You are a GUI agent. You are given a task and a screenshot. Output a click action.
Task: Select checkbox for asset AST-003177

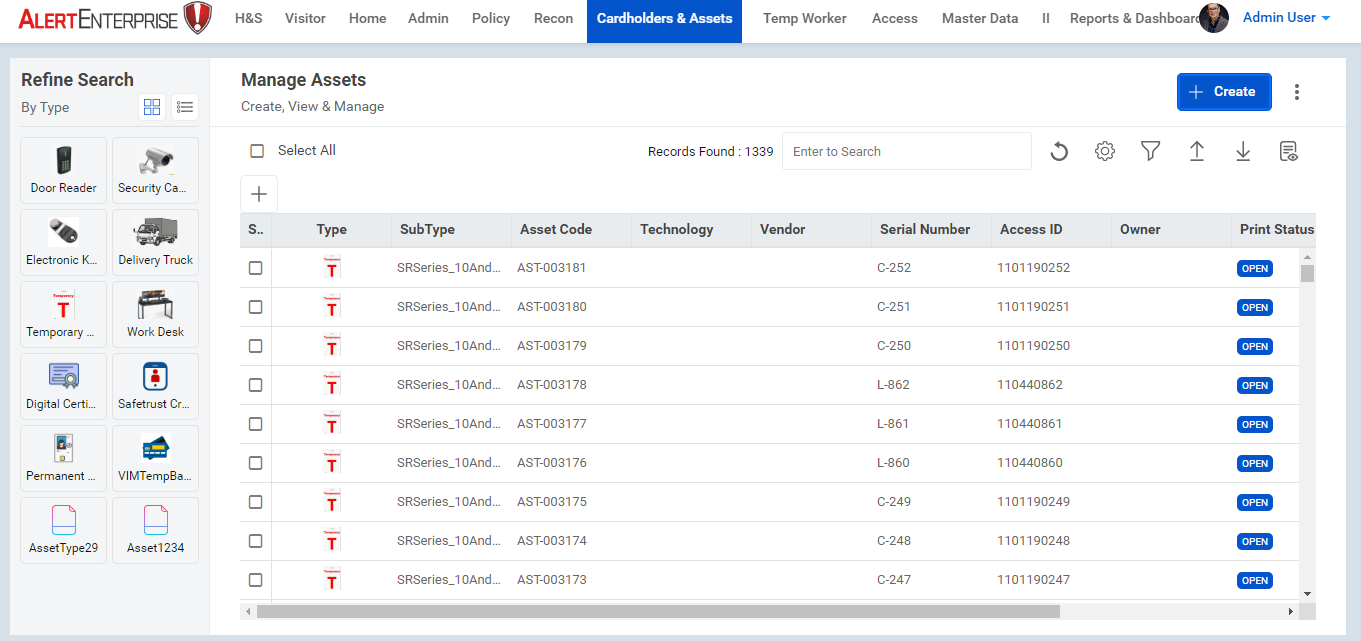pos(256,424)
